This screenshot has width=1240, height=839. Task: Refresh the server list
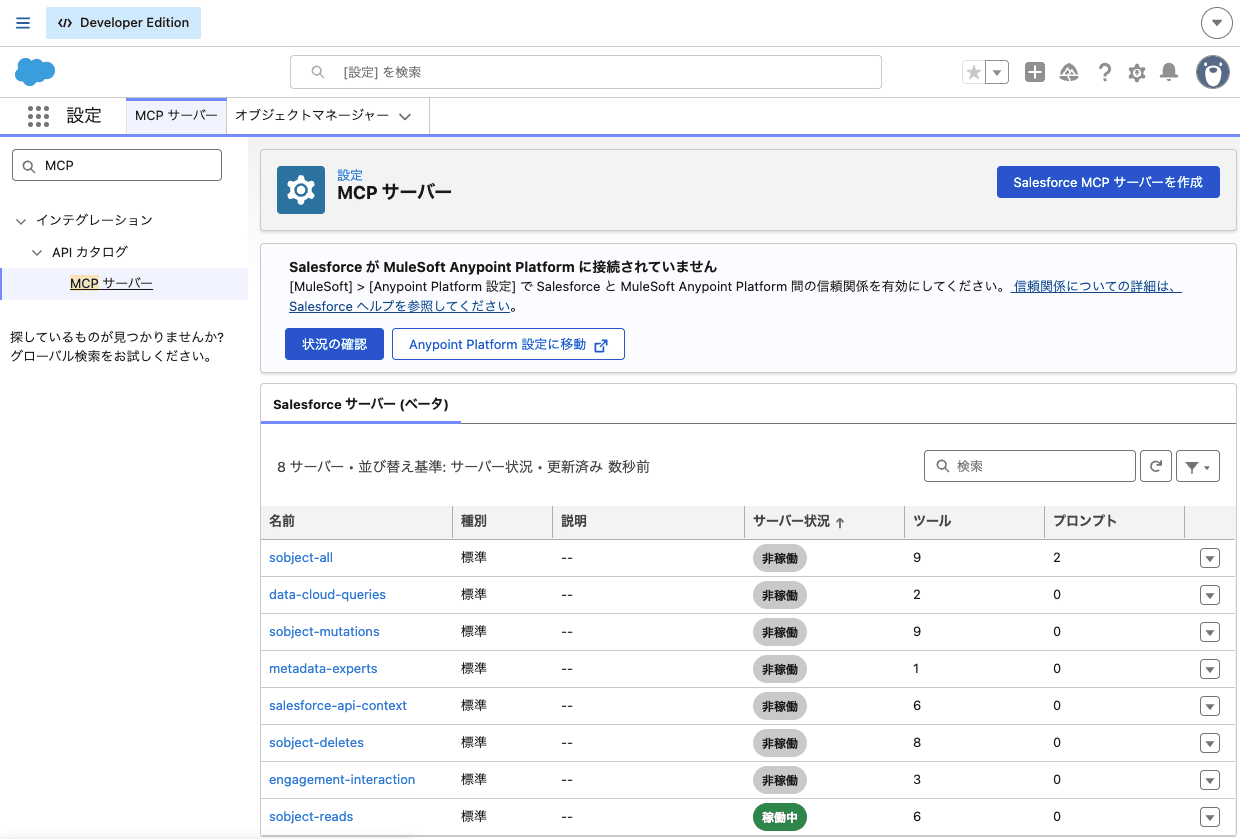[x=1155, y=466]
